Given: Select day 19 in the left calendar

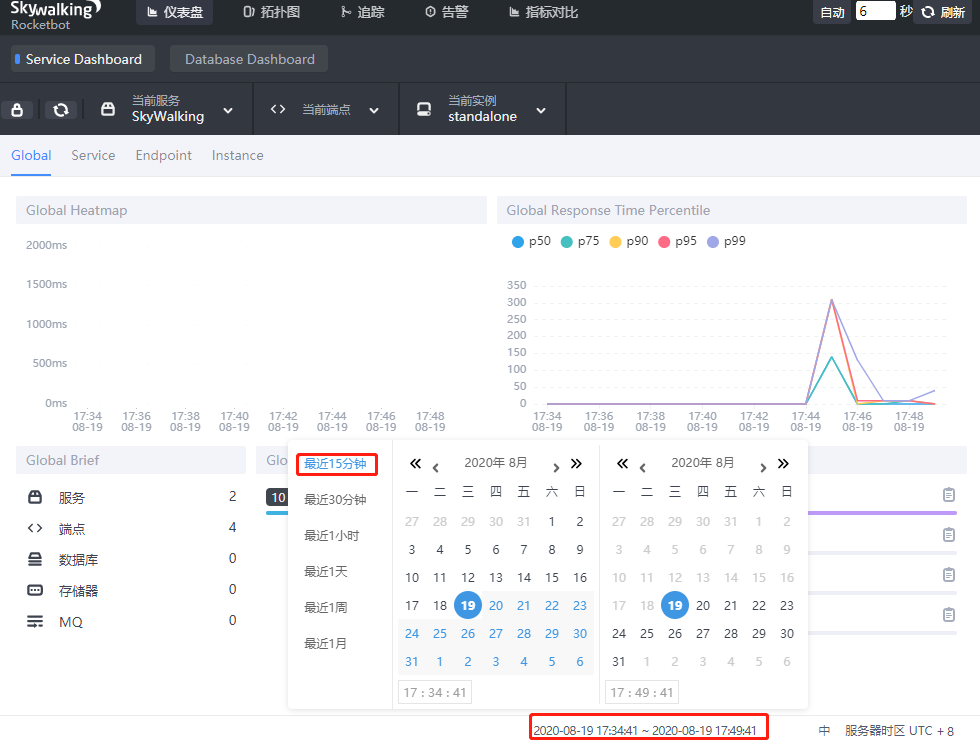Looking at the screenshot, I should pos(468,605).
